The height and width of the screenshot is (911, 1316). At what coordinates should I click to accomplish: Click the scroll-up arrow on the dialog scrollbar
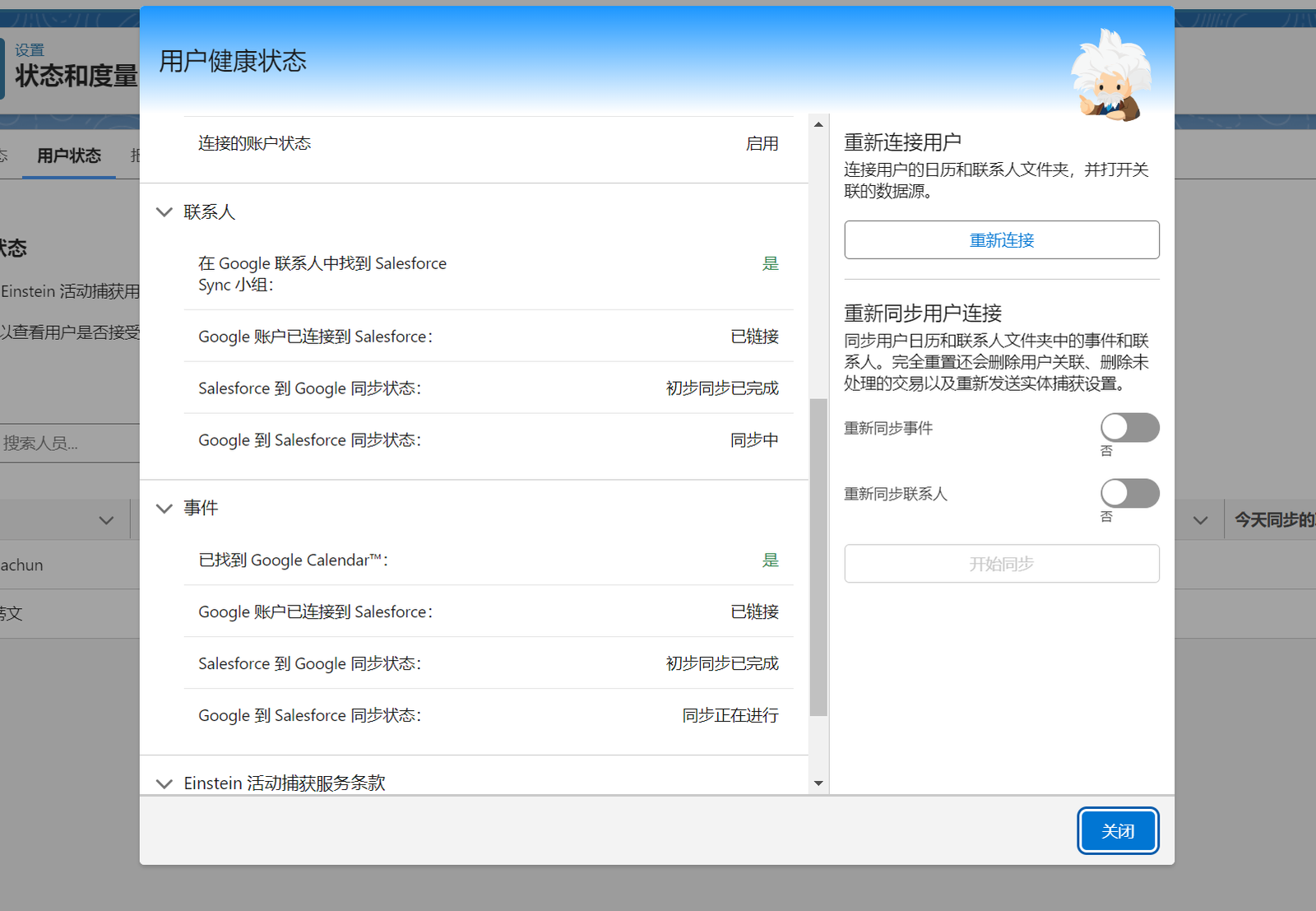[818, 124]
